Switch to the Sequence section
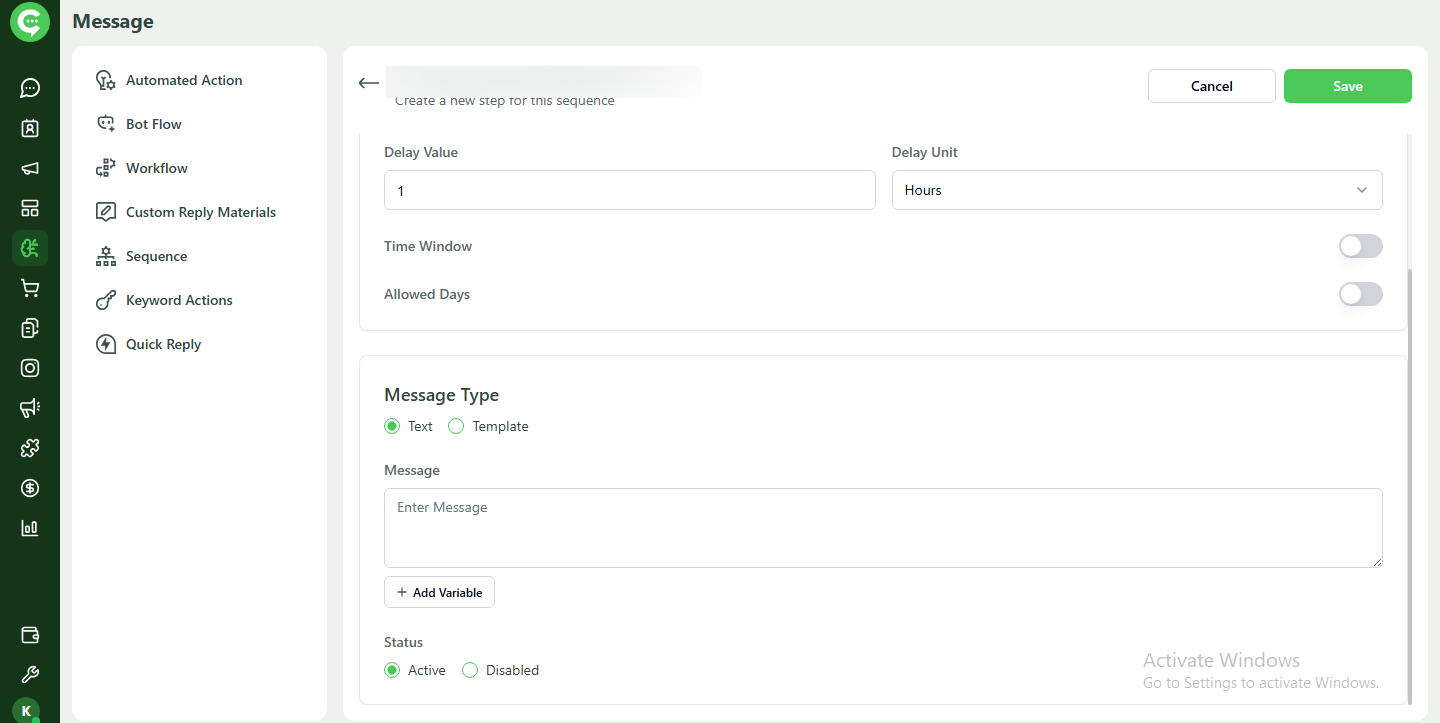The height and width of the screenshot is (723, 1440). click(156, 256)
